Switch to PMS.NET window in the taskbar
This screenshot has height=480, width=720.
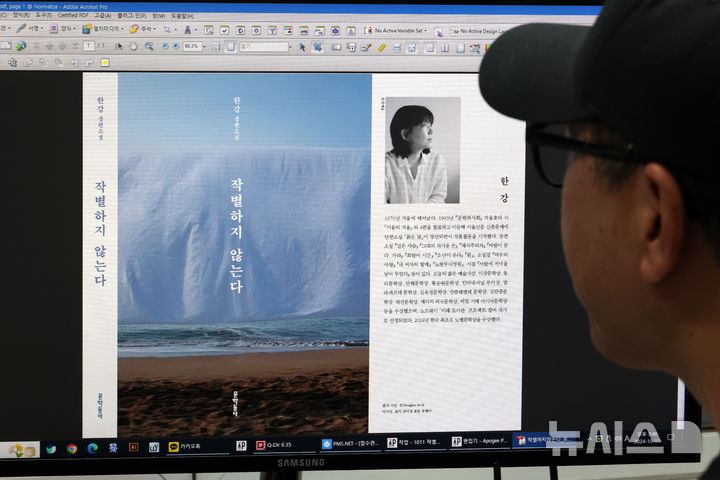click(x=350, y=443)
